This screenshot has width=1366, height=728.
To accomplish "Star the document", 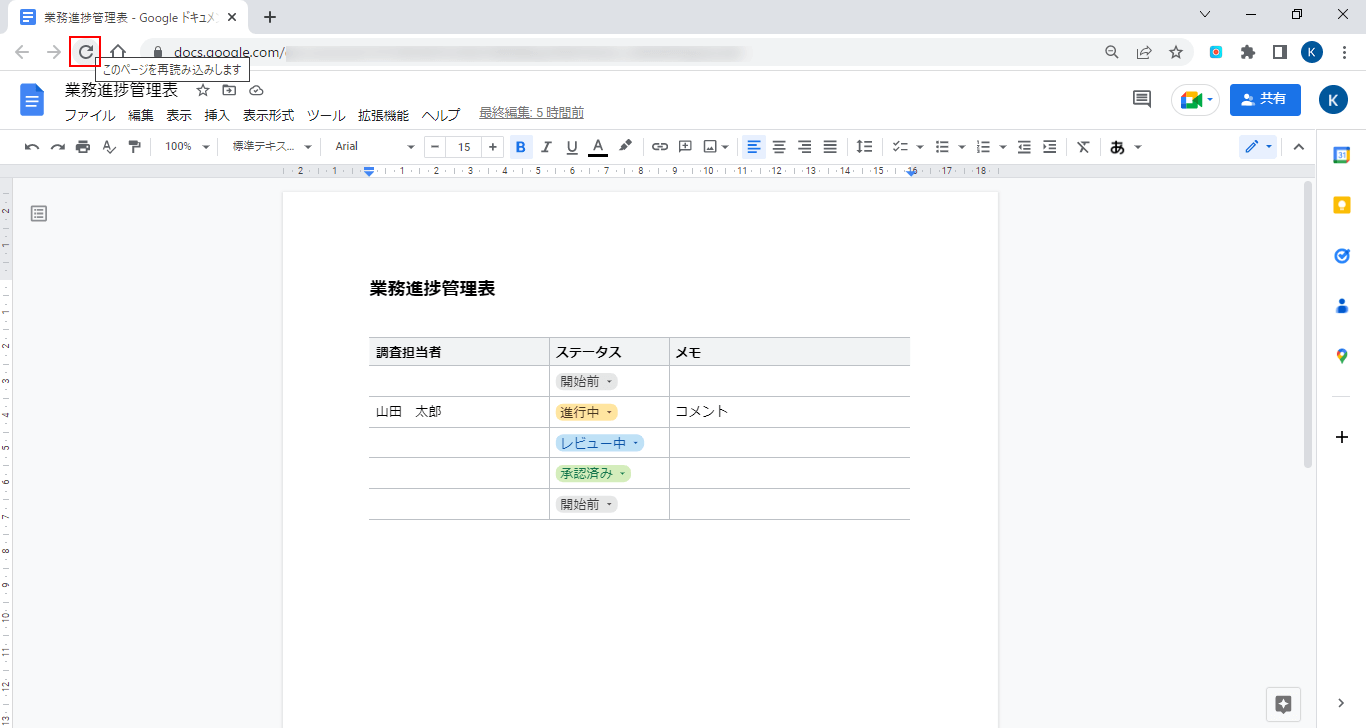I will [203, 90].
